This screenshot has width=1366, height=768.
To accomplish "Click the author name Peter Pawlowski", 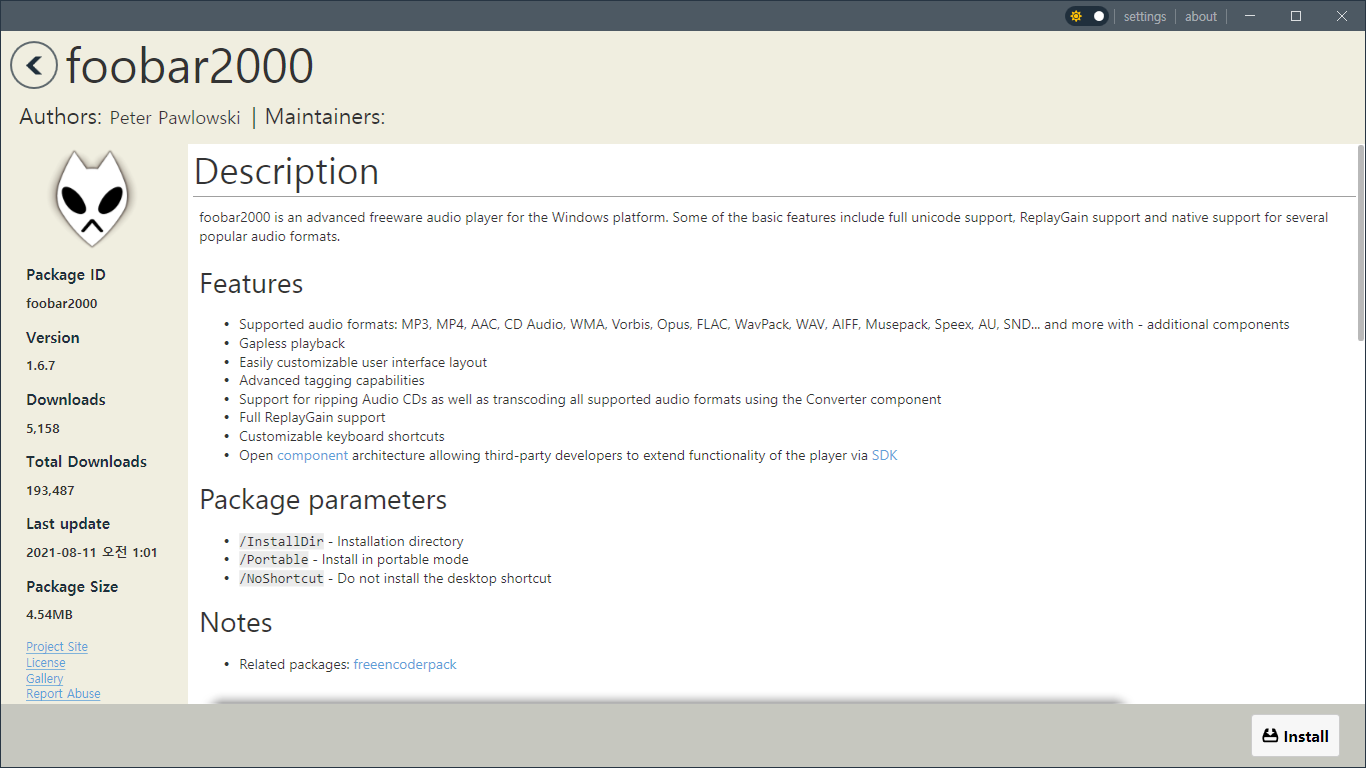I will coord(175,118).
